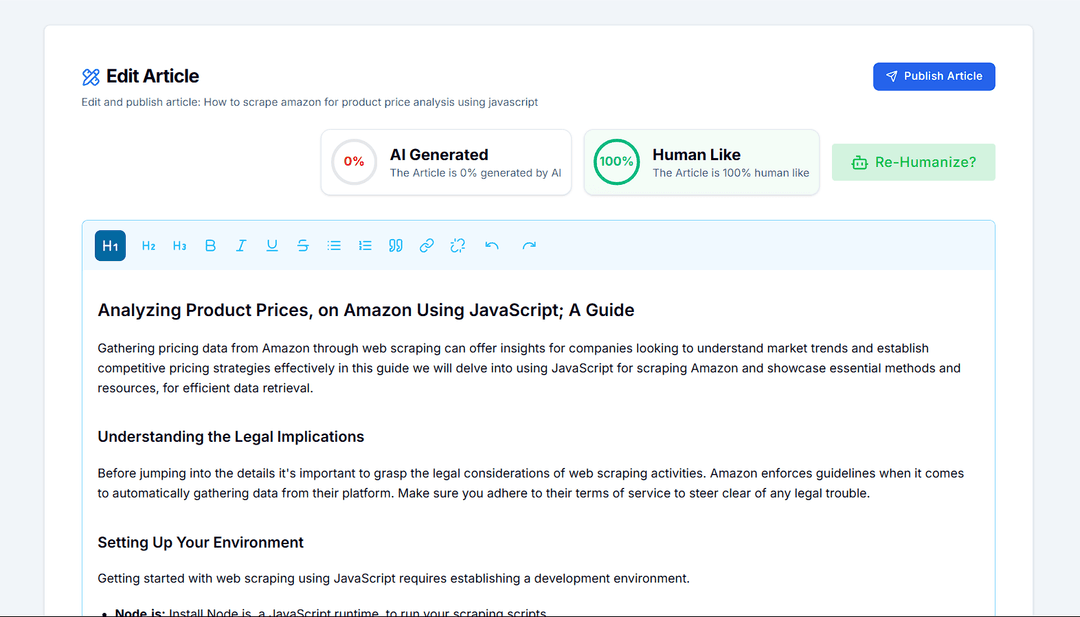Remove link with the unlink icon
Viewport: 1080px width, 617px height.
[x=458, y=246]
